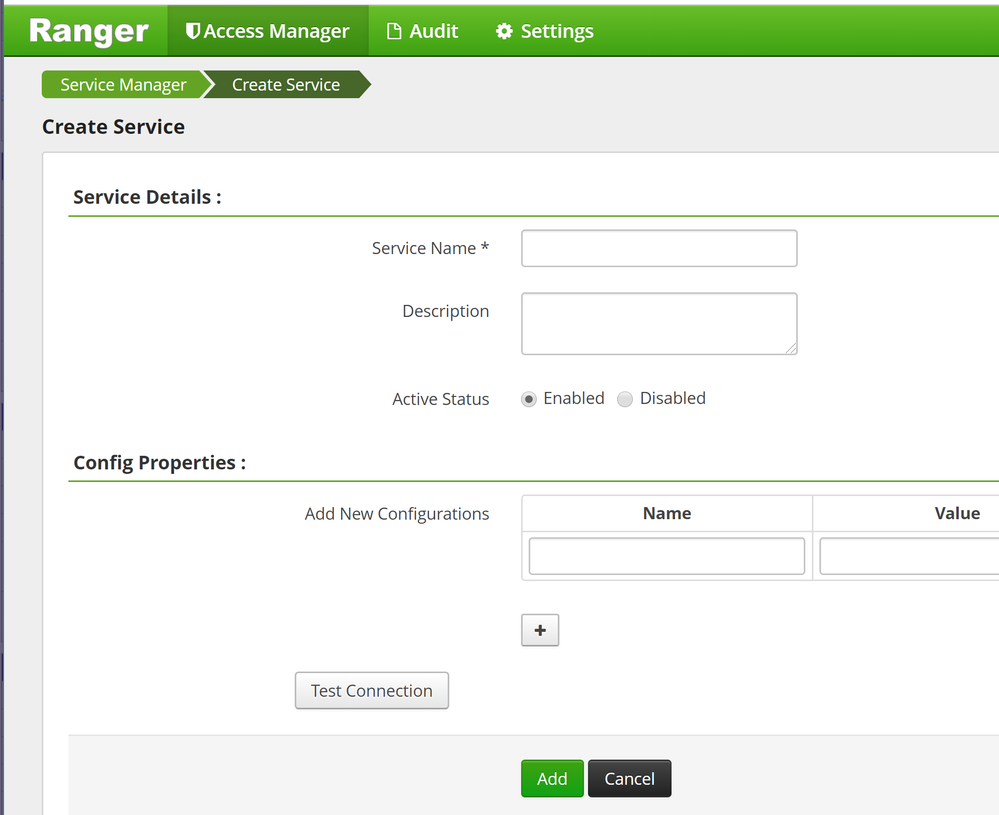Click the Config Properties heading
Screen dimensions: 999x815
click(x=159, y=463)
